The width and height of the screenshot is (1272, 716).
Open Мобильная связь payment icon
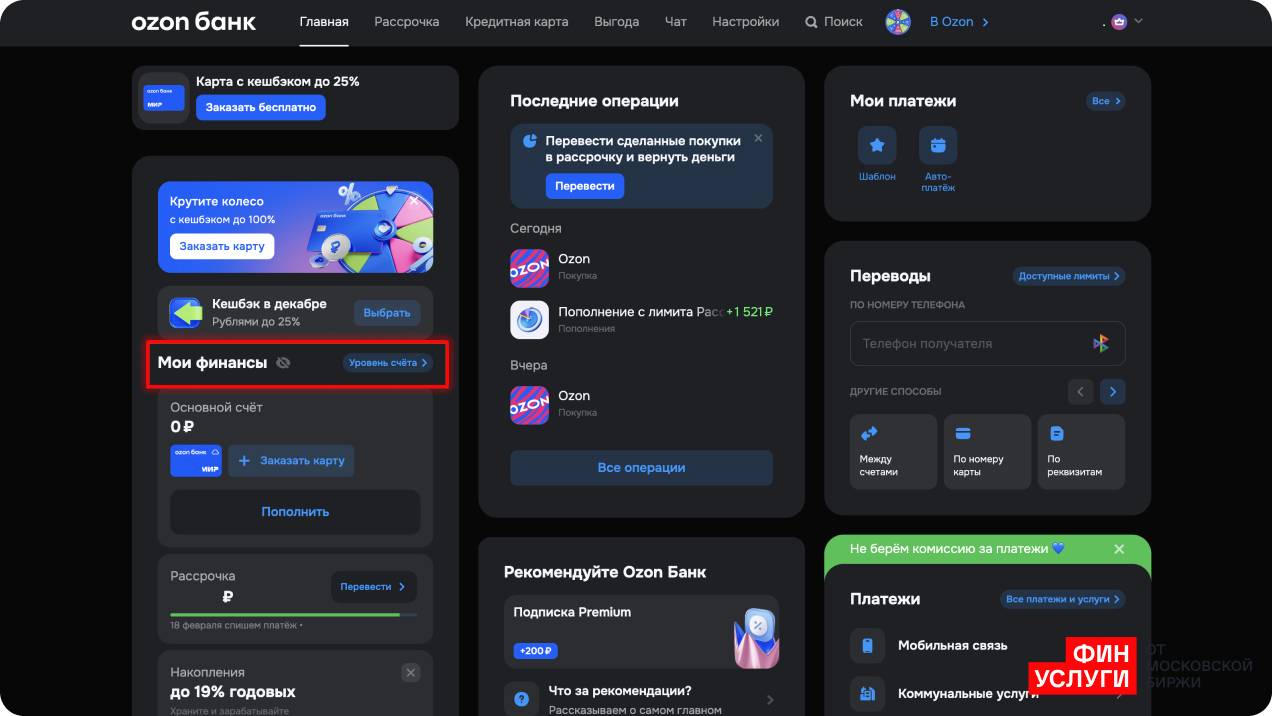tap(867, 646)
